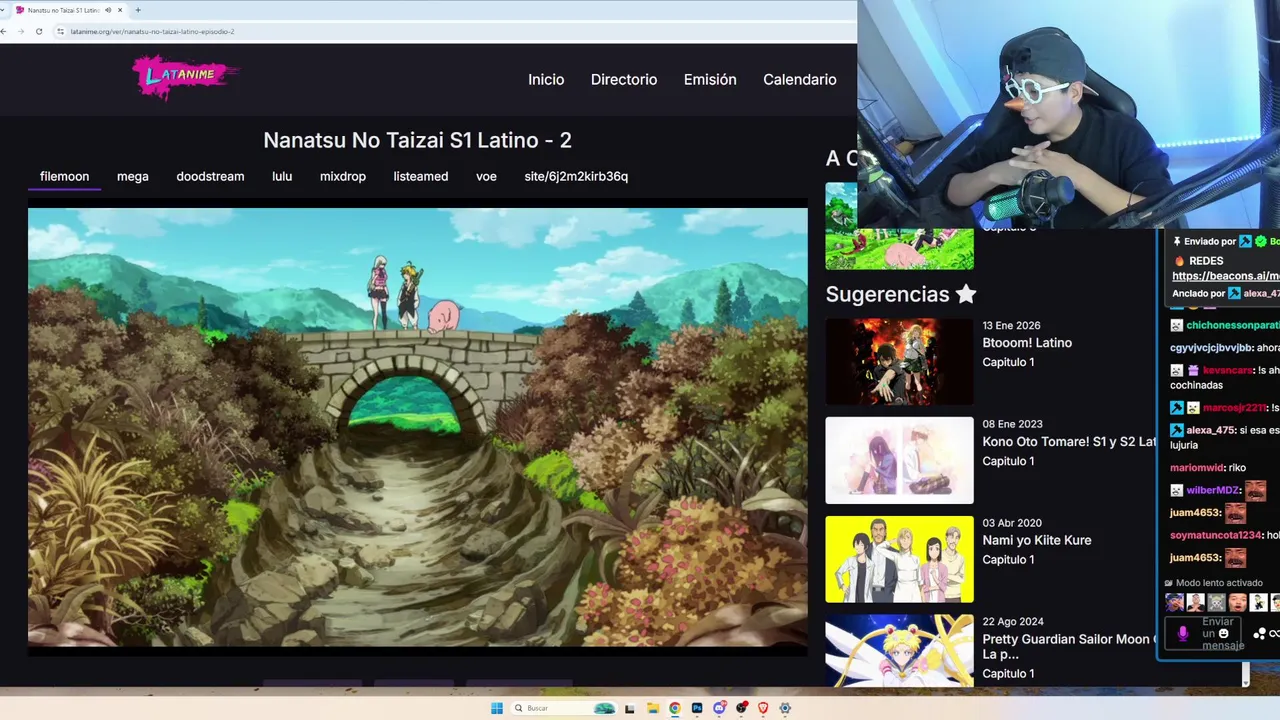
Task: Click username mariomwid in chat
Action: [1196, 468]
